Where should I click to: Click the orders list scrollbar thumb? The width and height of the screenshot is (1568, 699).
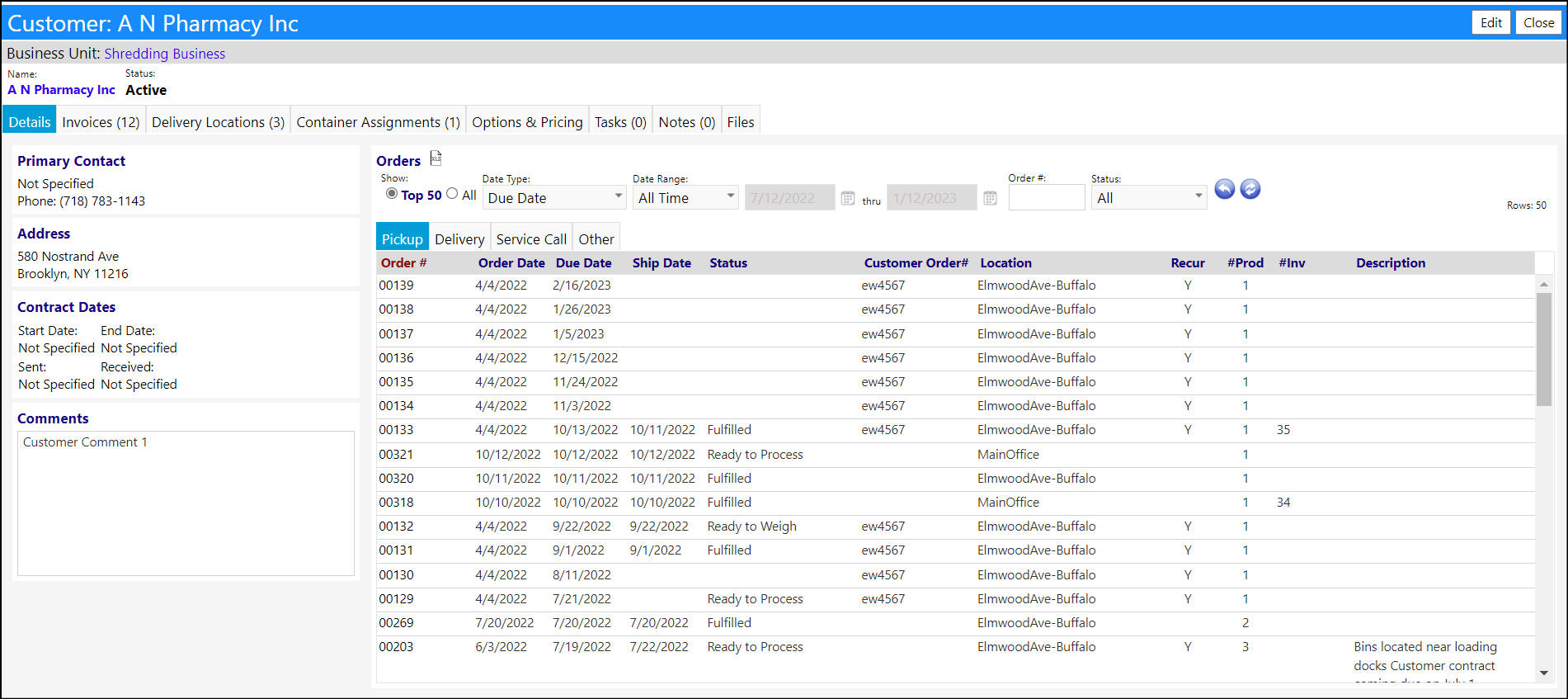coord(1543,349)
